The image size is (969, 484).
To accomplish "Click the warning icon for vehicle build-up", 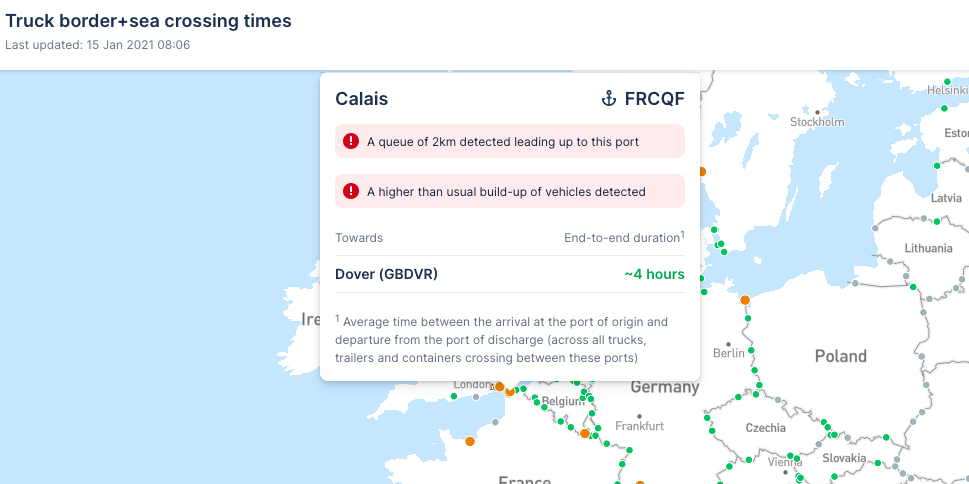I will [x=350, y=191].
